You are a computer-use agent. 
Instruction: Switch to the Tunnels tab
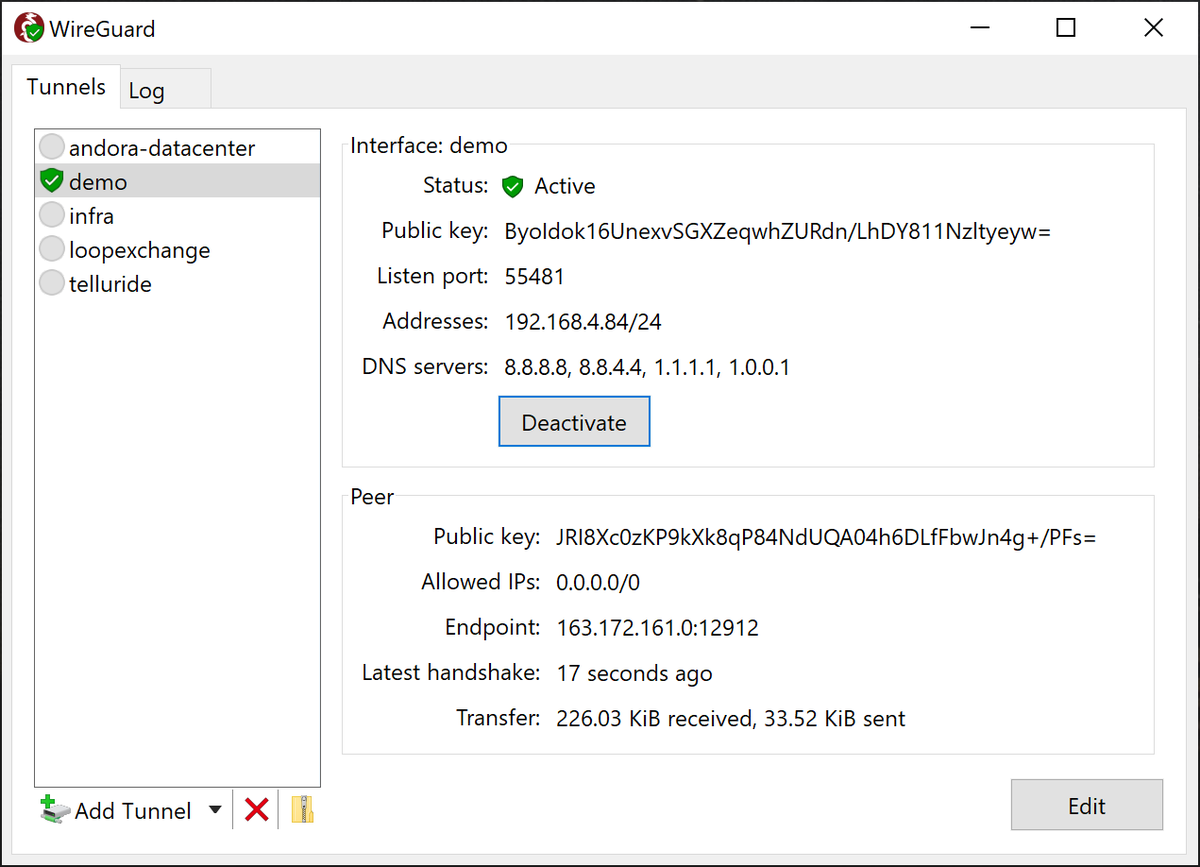point(66,87)
